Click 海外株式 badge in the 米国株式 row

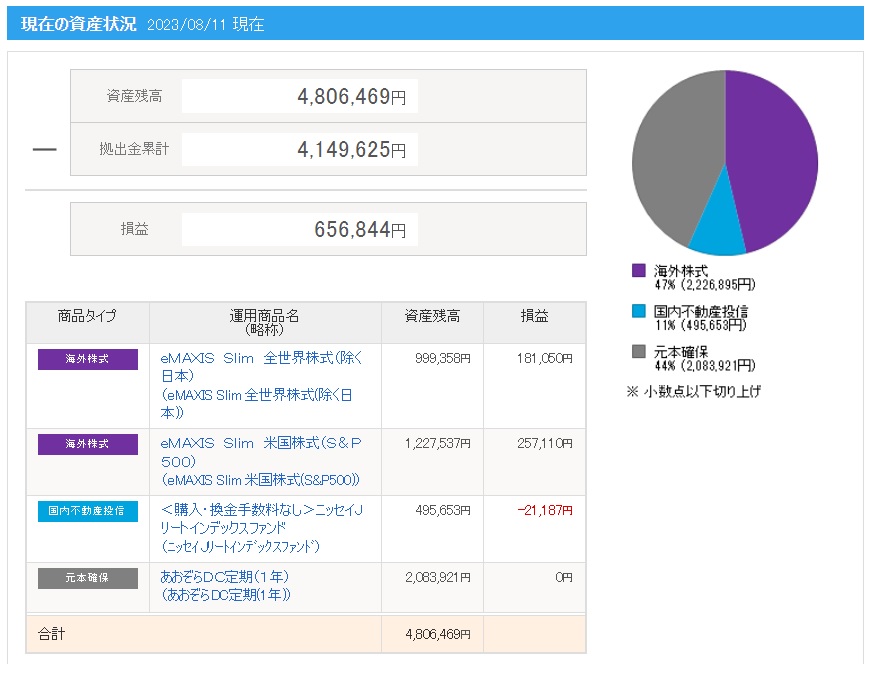coord(88,444)
